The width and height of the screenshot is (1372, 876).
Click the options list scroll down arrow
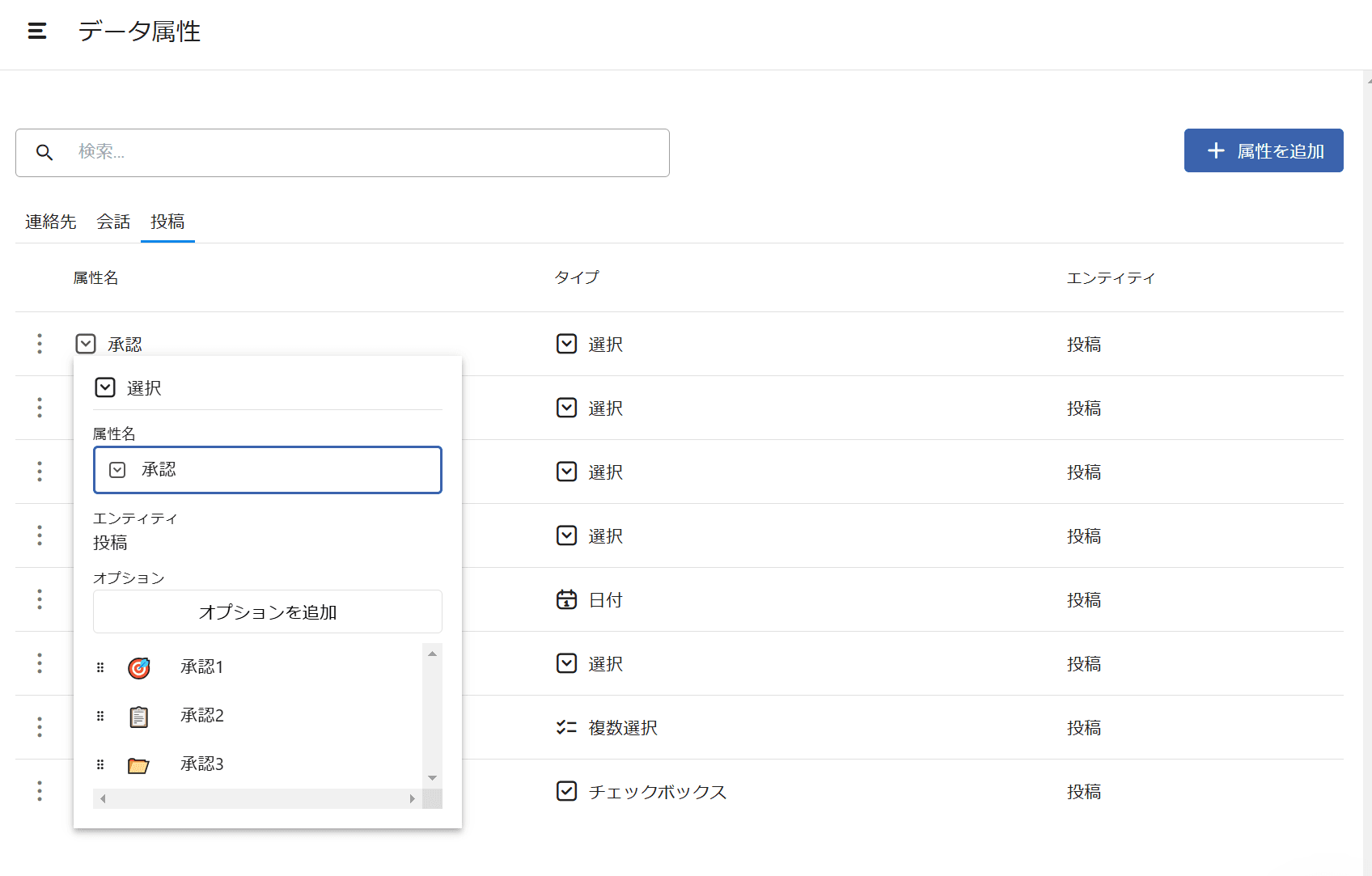(433, 778)
